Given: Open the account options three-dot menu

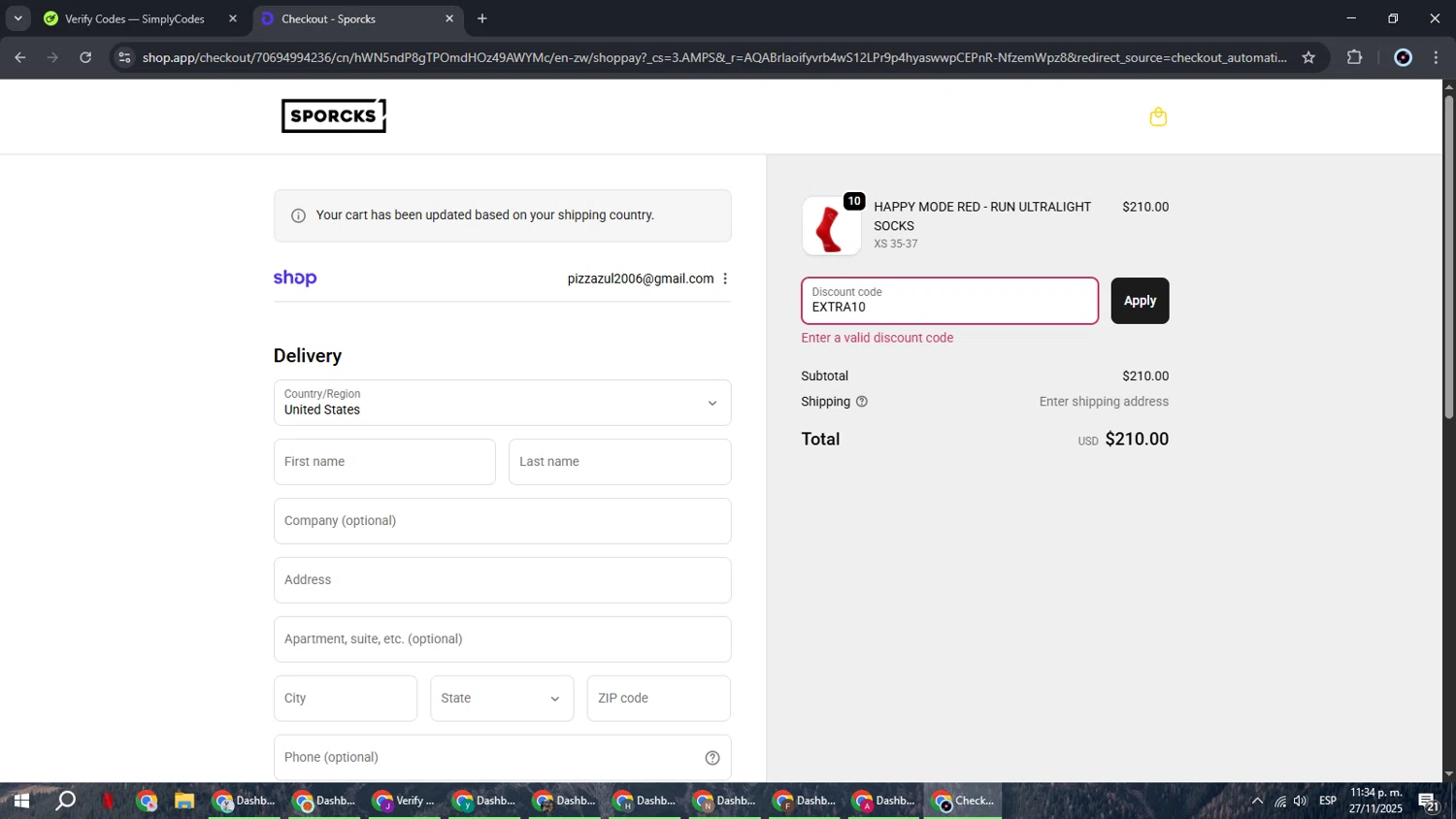Looking at the screenshot, I should [725, 278].
